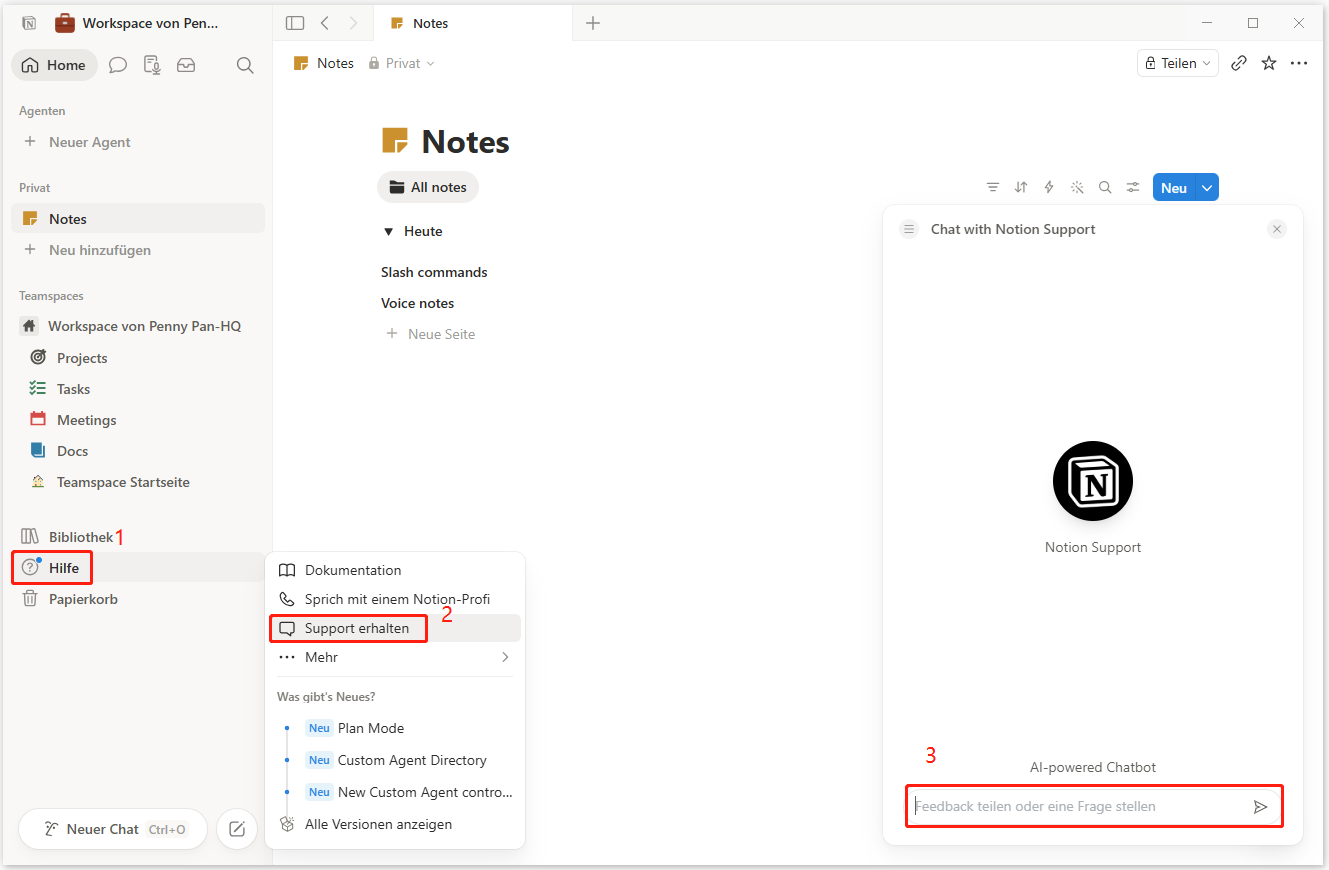Open the 'Voice notes' note
This screenshot has width=1329, height=870.
point(417,303)
